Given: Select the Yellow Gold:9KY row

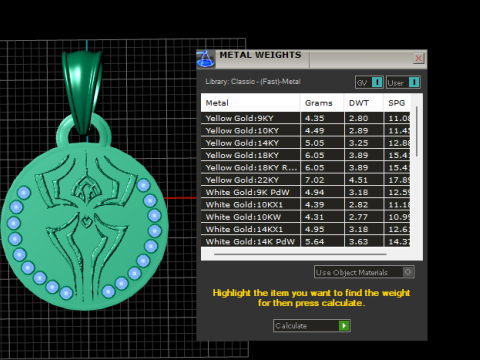Looking at the screenshot, I should [x=306, y=118].
